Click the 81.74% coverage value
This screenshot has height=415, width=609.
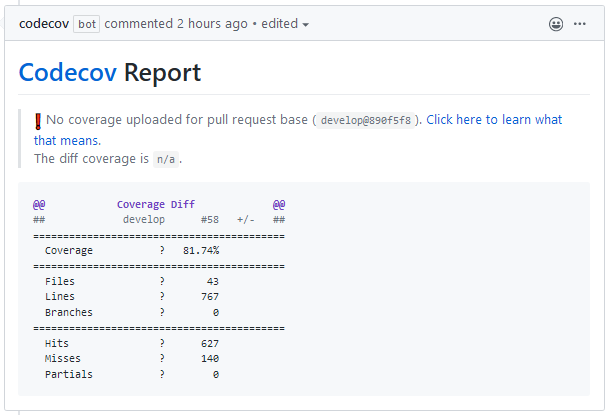[x=201, y=251]
